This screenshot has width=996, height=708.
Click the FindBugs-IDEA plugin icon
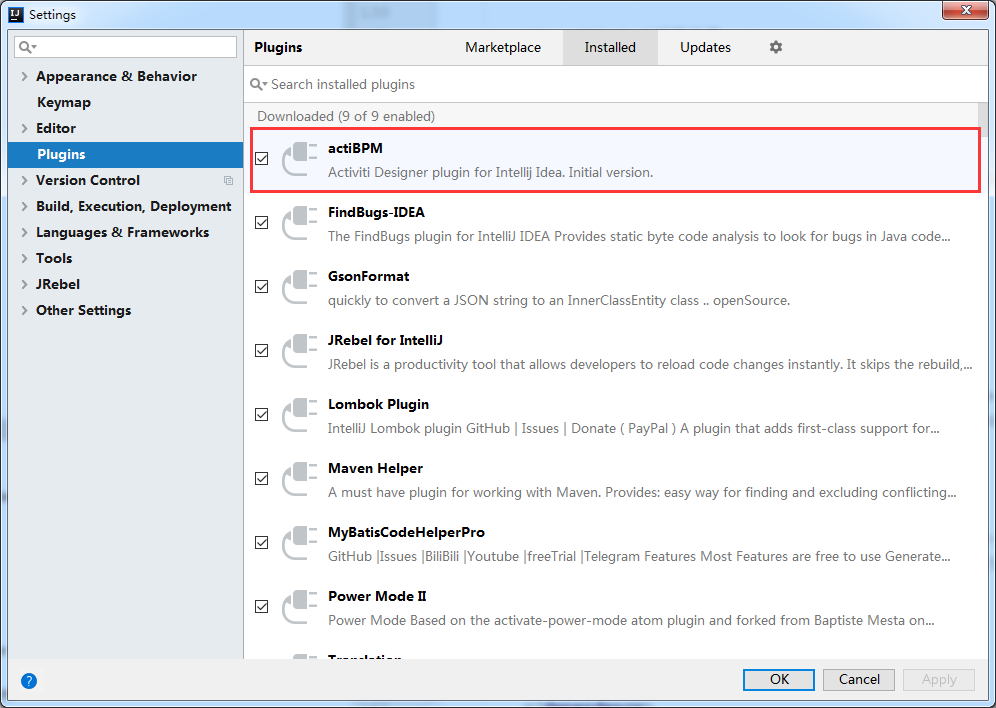point(299,223)
